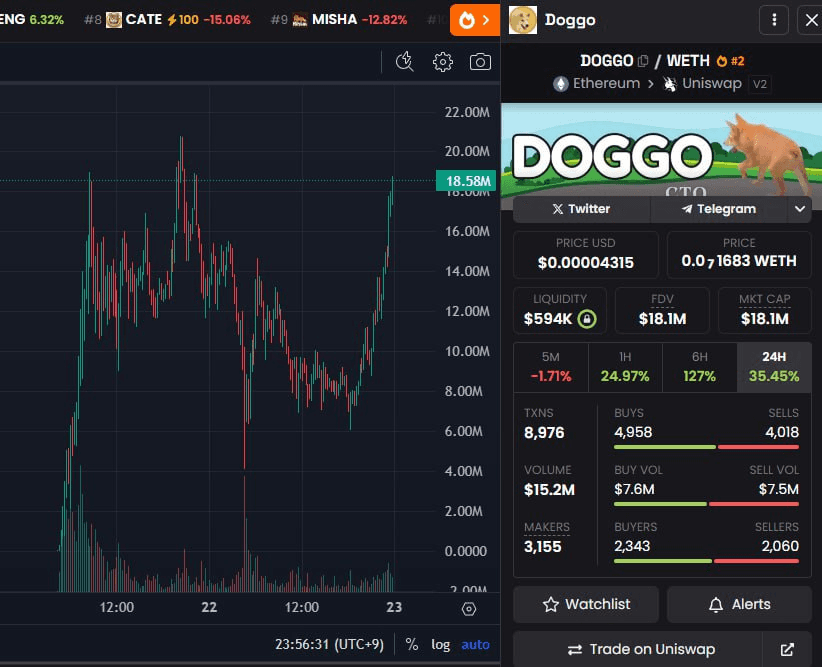Image resolution: width=822 pixels, height=667 pixels.
Task: Click the buy vol versus sell vol bar
Action: (x=706, y=504)
